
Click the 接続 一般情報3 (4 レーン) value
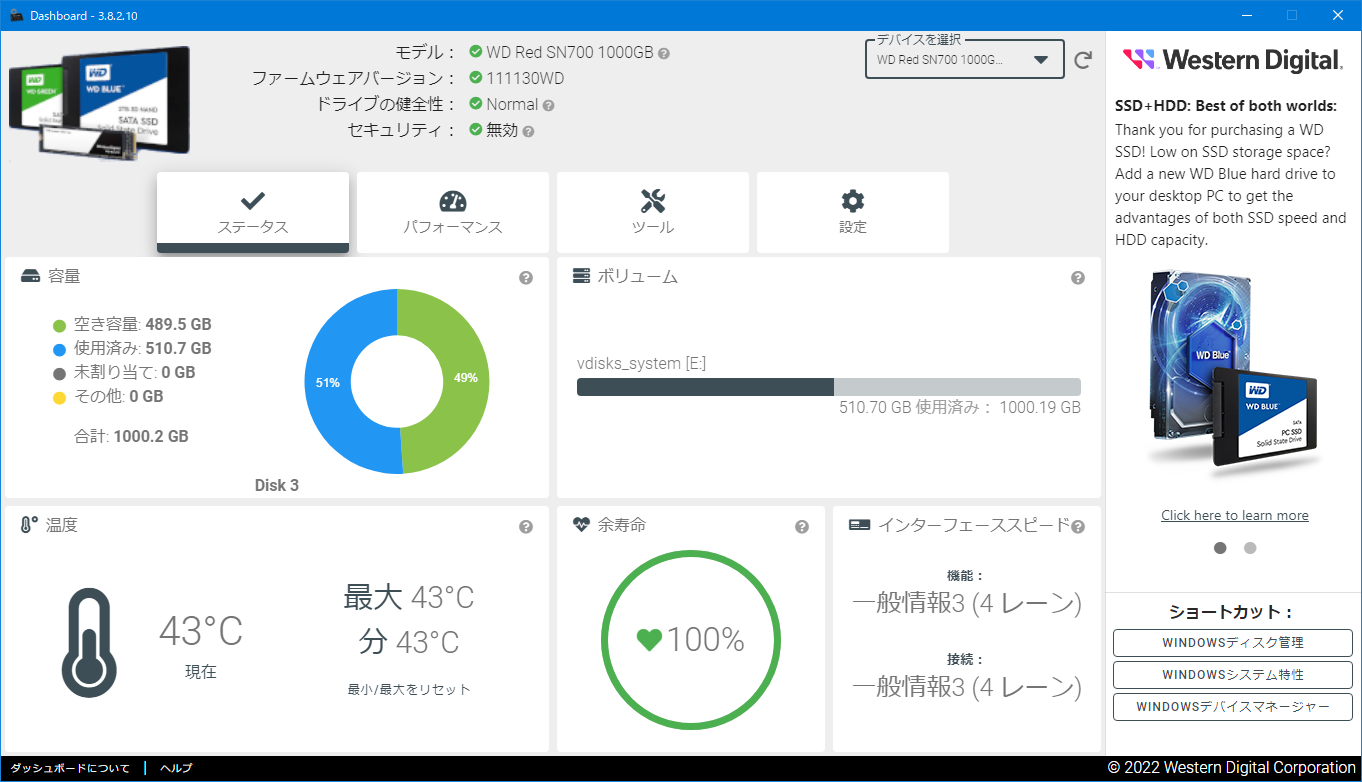[x=966, y=687]
